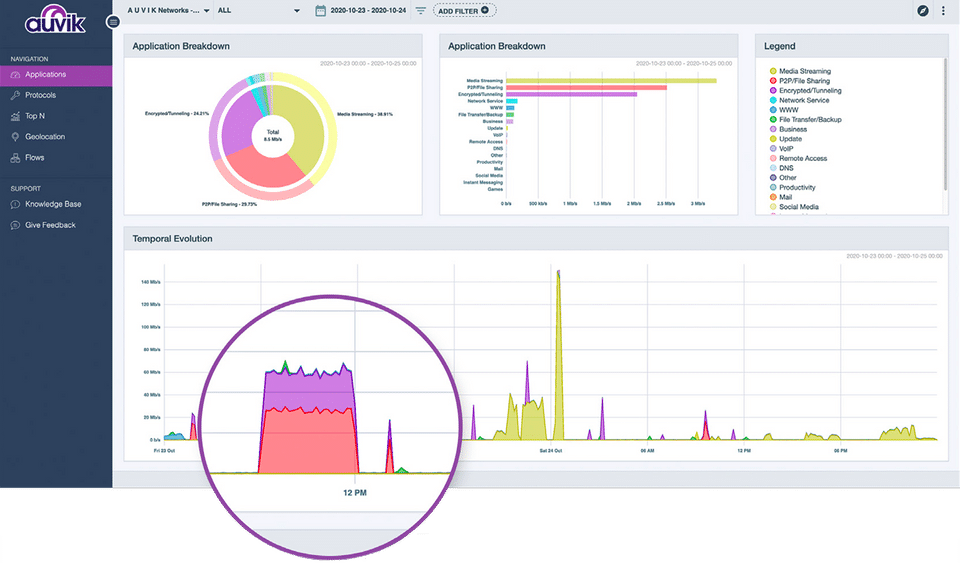
Task: Click the compass icon at top right
Action: click(x=923, y=11)
